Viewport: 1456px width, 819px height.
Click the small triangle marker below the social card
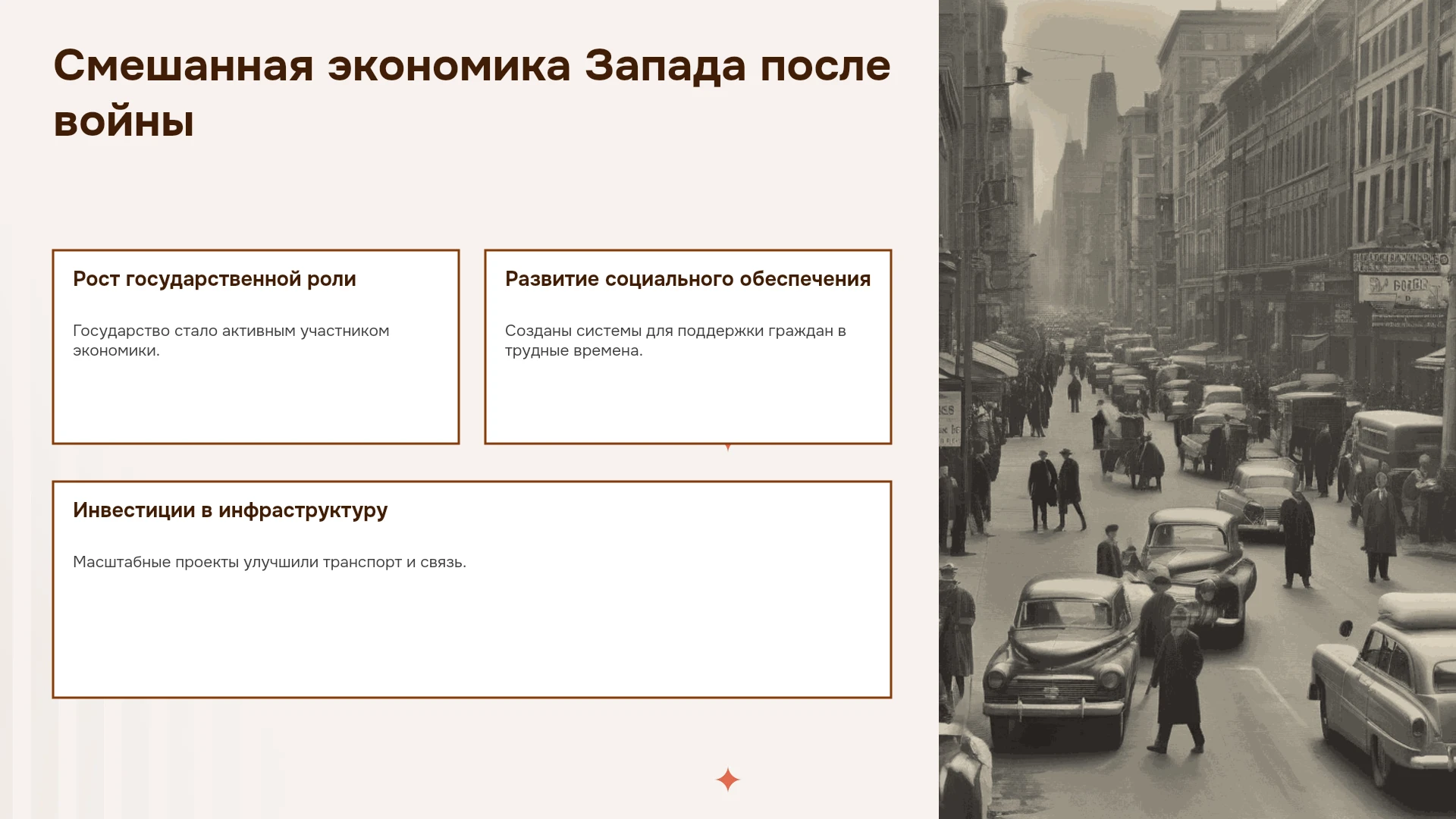(728, 447)
